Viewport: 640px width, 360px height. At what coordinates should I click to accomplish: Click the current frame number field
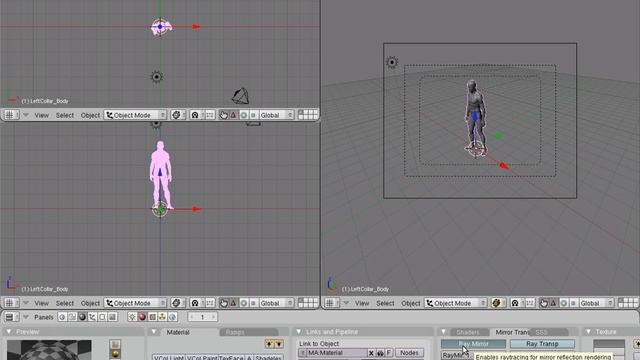coord(202,317)
